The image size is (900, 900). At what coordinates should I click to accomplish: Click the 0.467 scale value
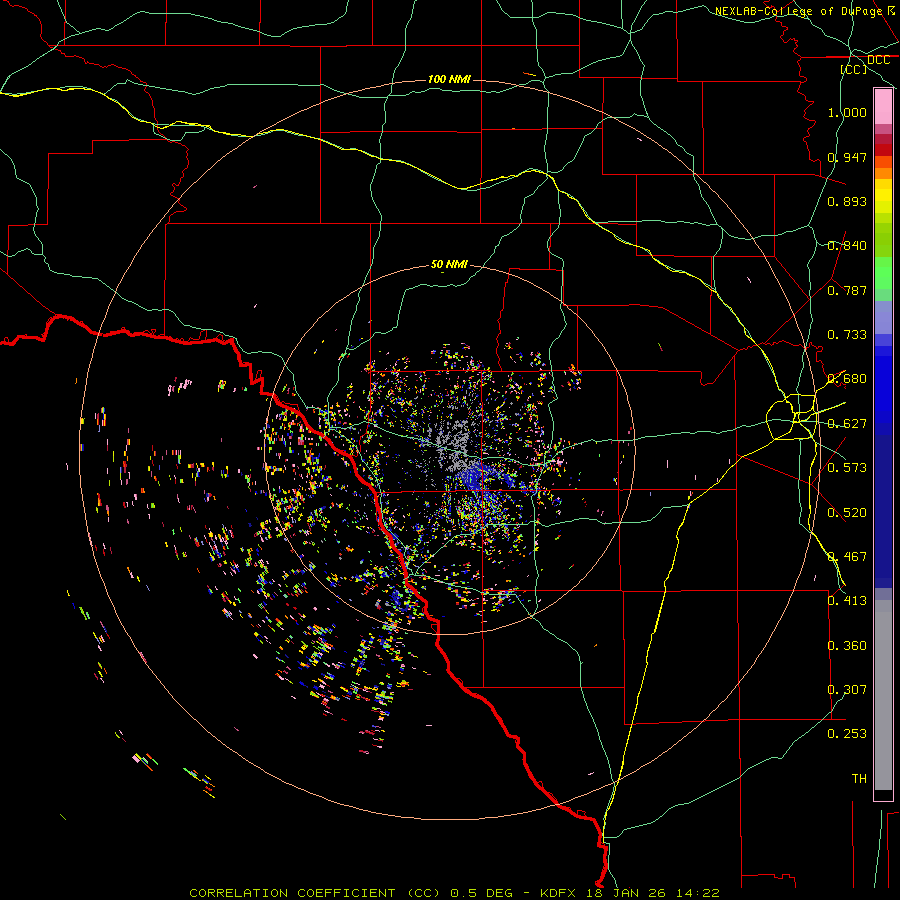(x=847, y=557)
